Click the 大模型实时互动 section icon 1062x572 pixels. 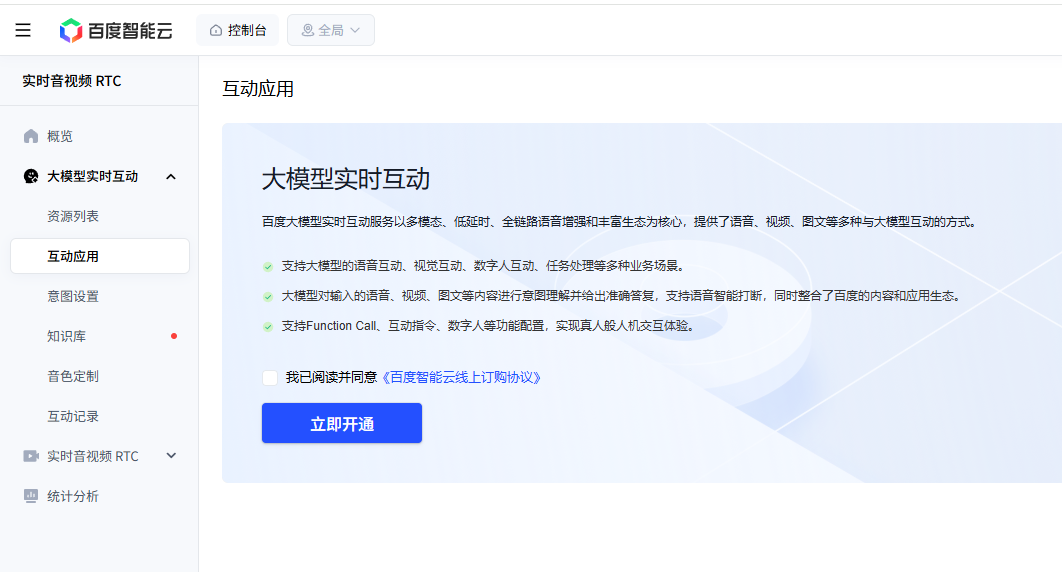(x=31, y=177)
